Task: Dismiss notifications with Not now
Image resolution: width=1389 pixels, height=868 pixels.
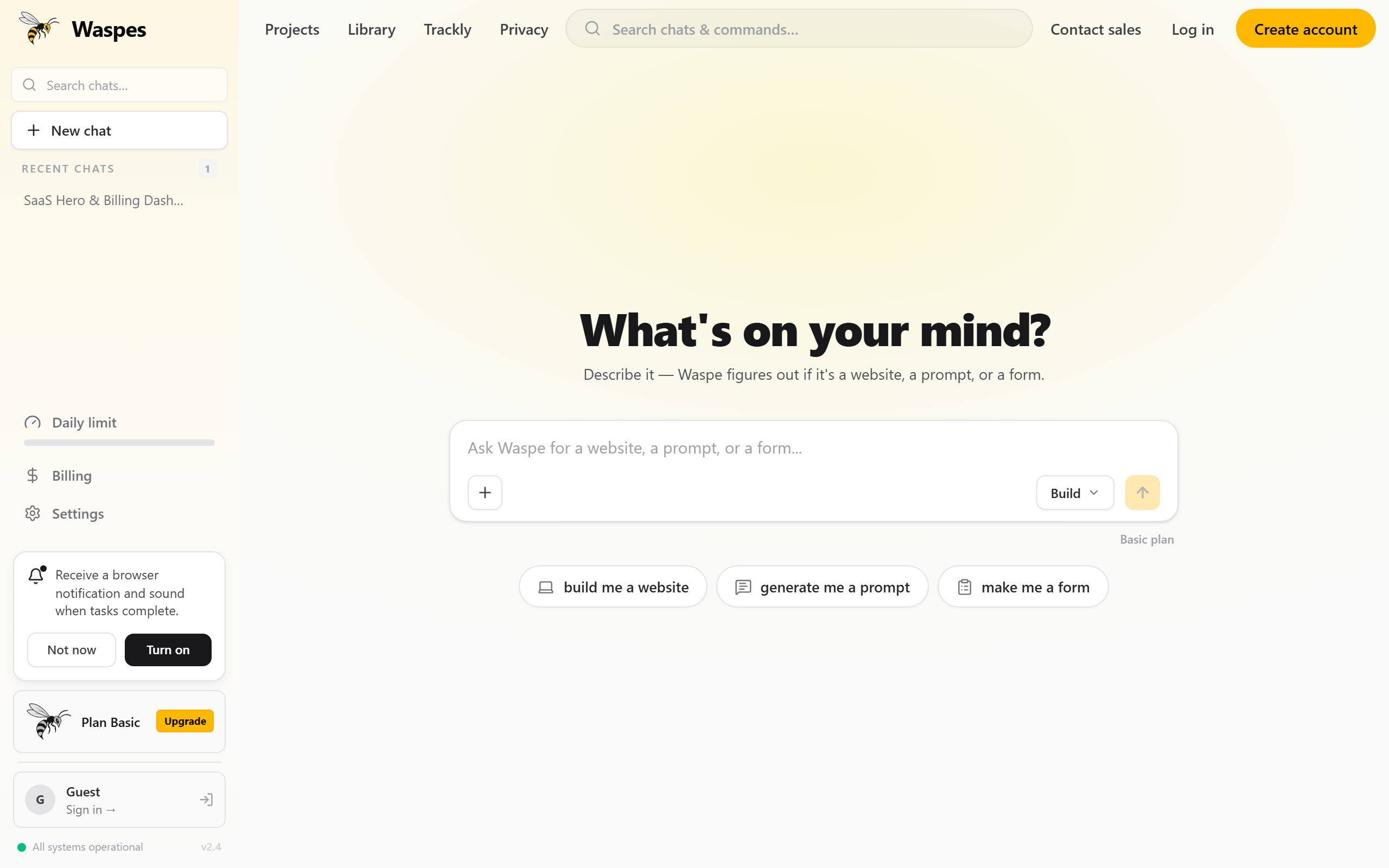Action: point(72,650)
